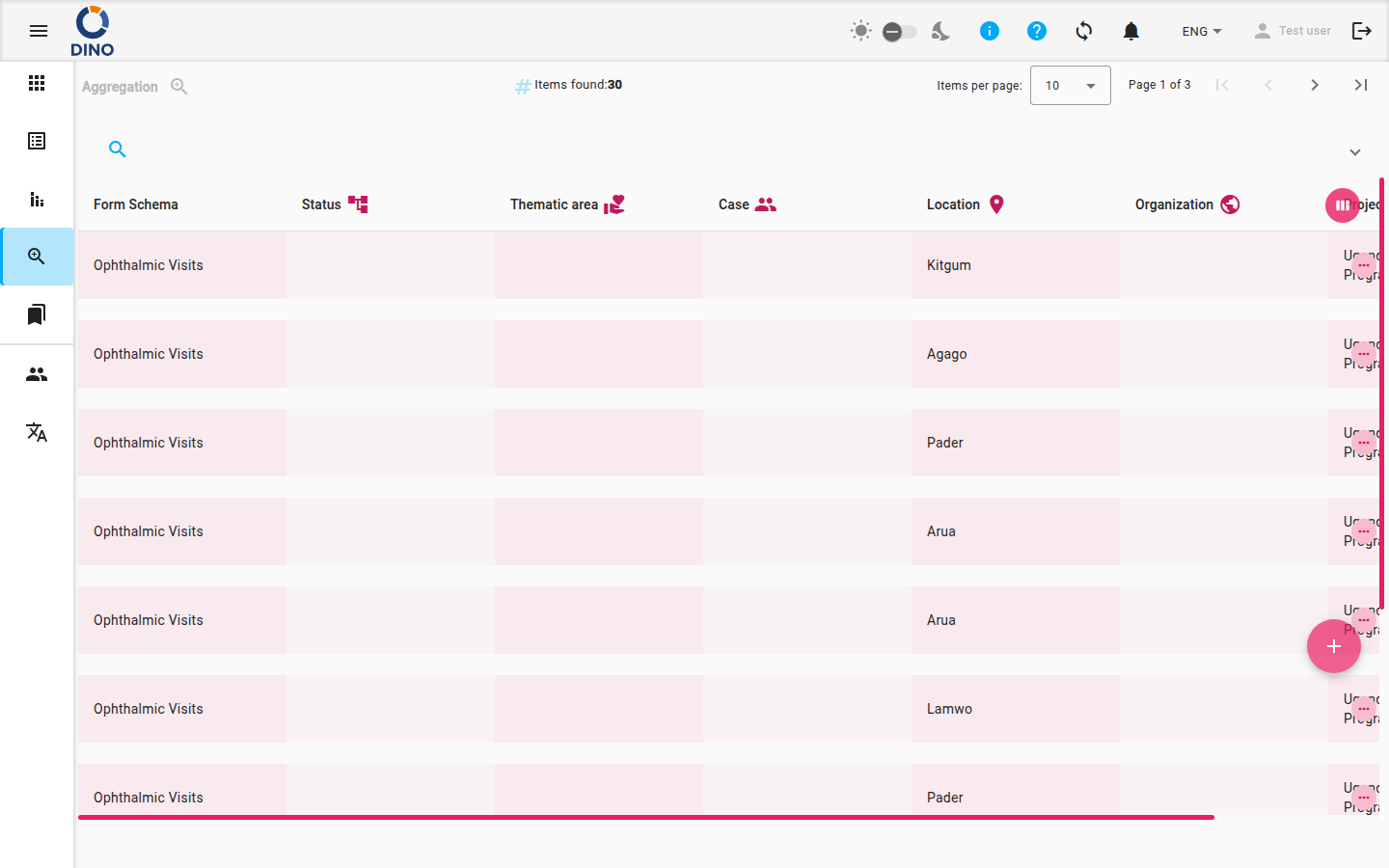The image size is (1389, 868).
Task: Click the moon dark-mode icon
Action: 940,31
